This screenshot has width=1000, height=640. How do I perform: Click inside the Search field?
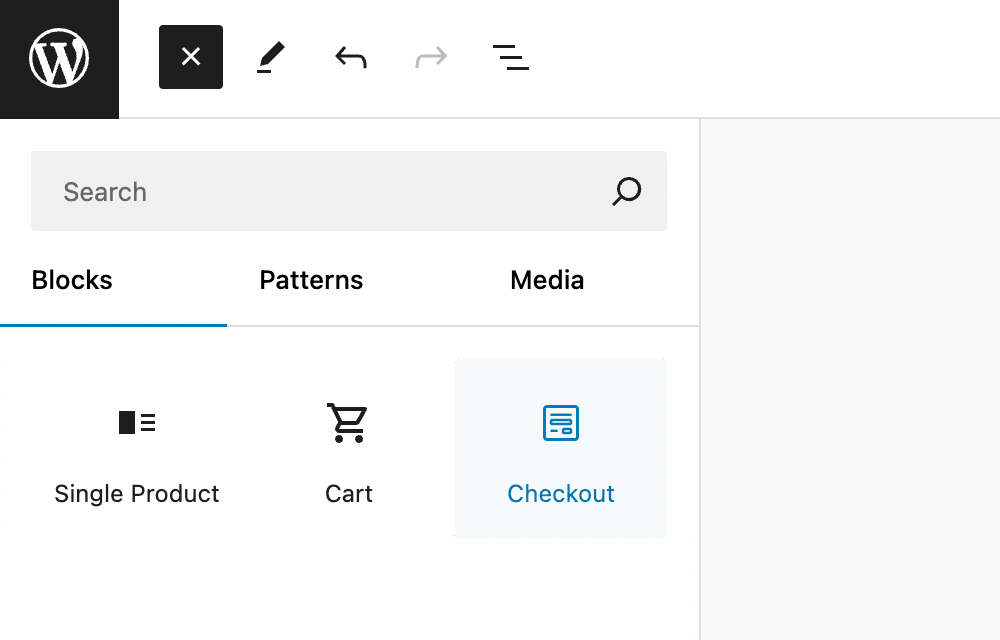(x=300, y=191)
